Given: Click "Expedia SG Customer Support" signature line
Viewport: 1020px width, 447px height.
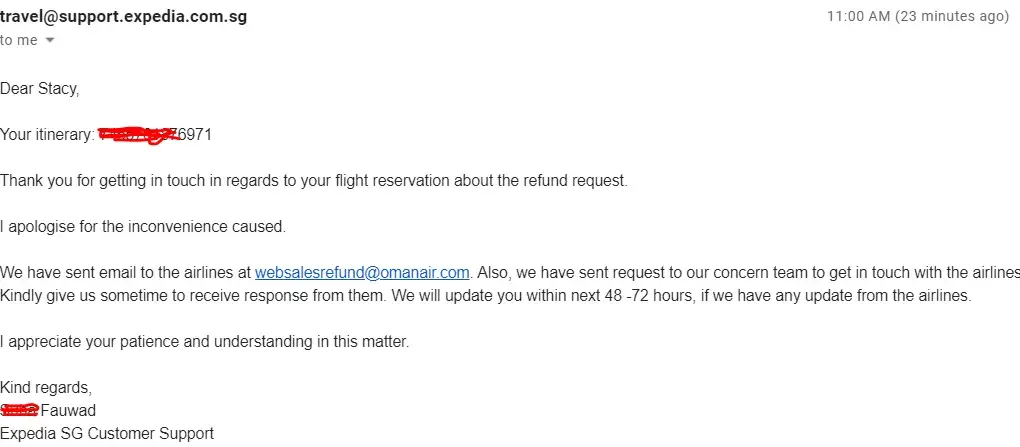Looking at the screenshot, I should [x=107, y=433].
